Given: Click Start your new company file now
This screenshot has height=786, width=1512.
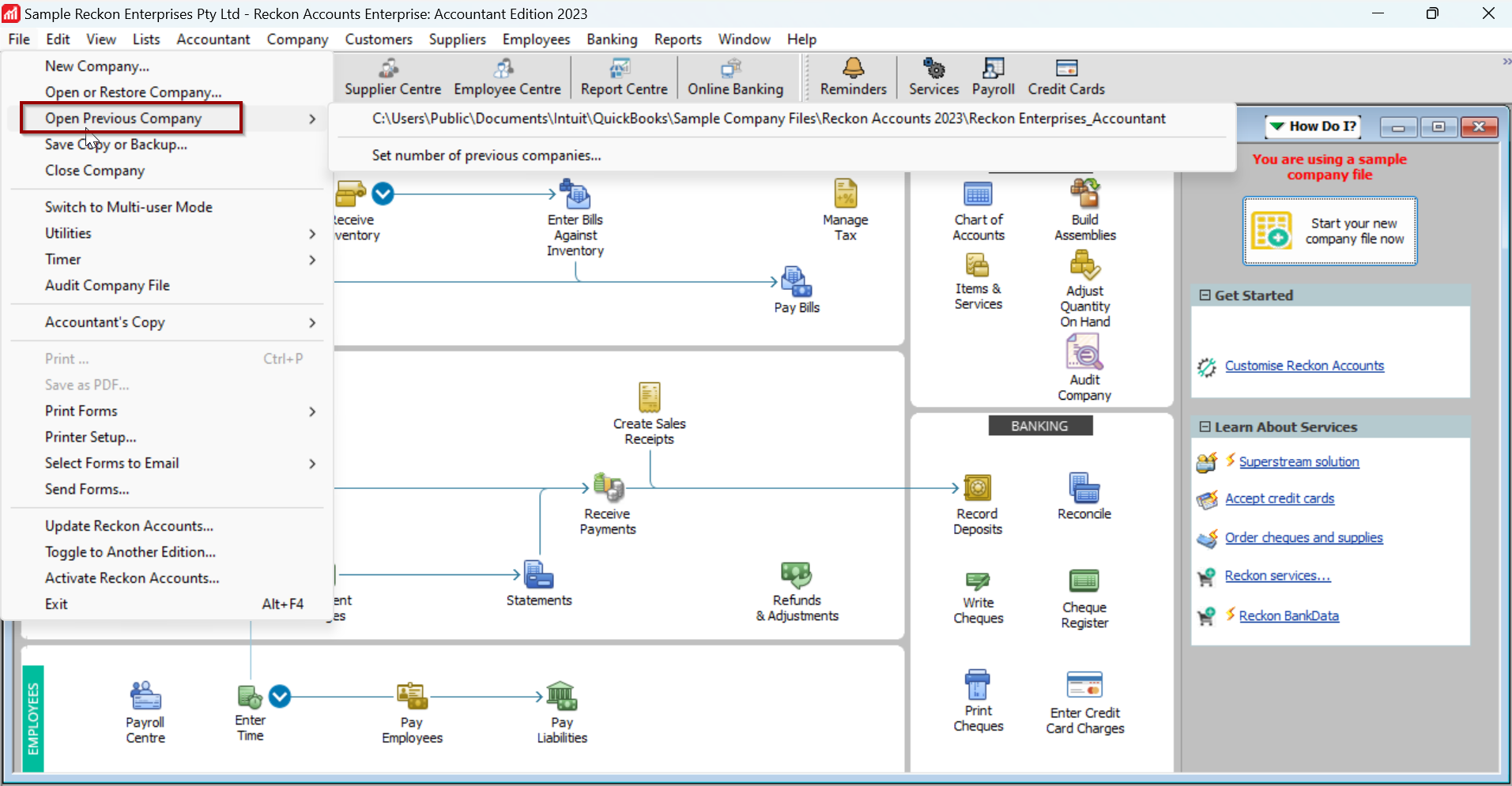Looking at the screenshot, I should tap(1329, 231).
